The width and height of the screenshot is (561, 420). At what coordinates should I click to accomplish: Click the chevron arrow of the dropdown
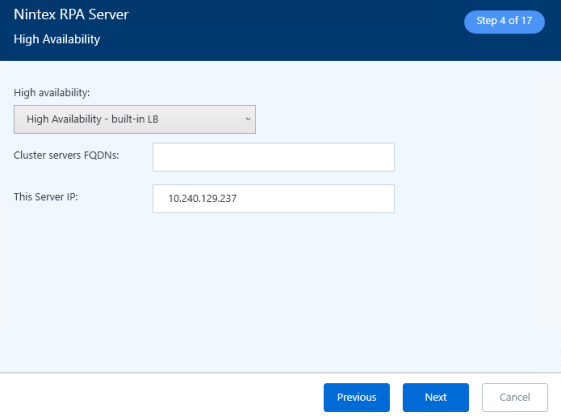(x=248, y=119)
